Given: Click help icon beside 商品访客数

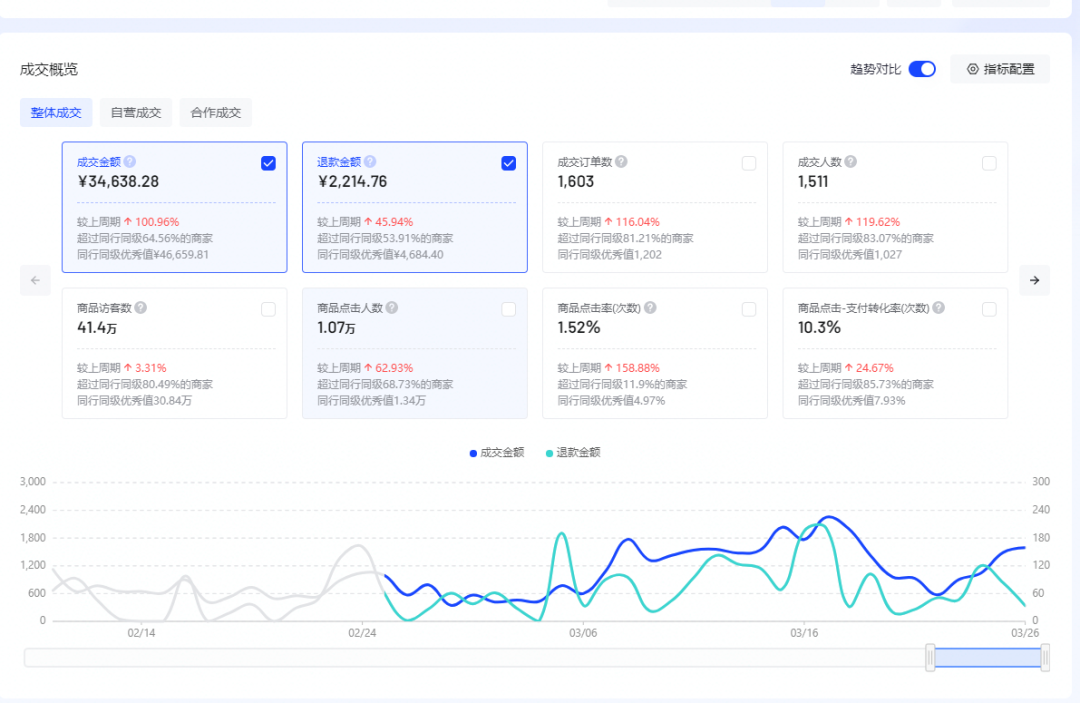Looking at the screenshot, I should pos(141,308).
